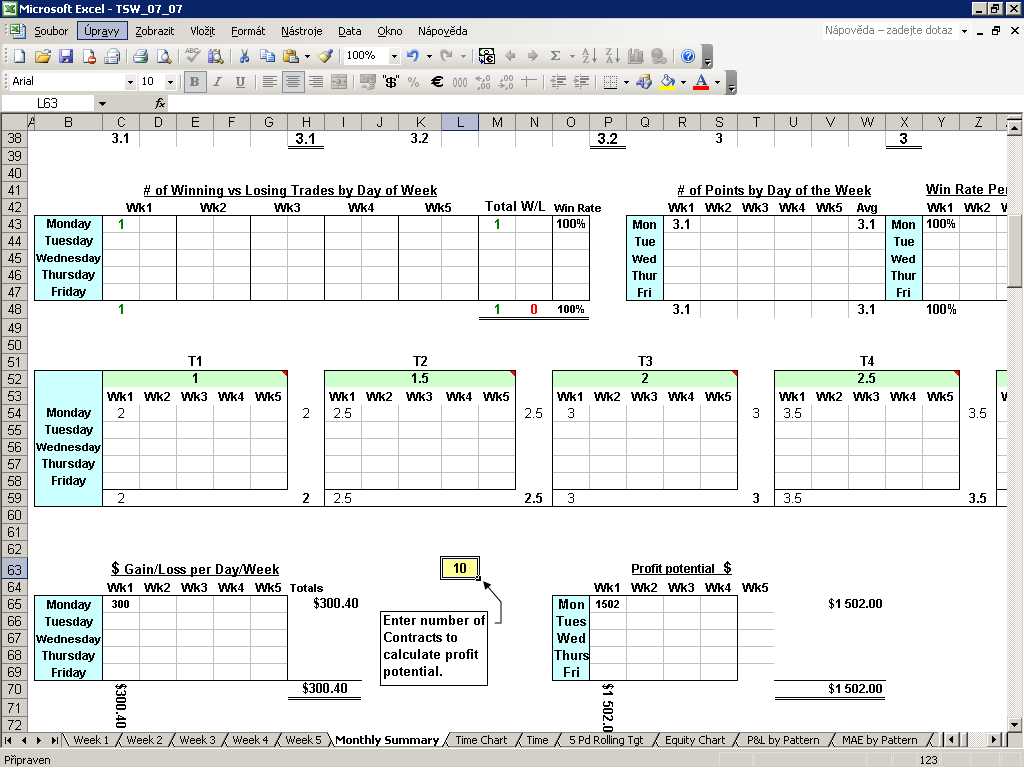Click the last sheet tab navigation arrow
The height and width of the screenshot is (768, 1024).
55,740
